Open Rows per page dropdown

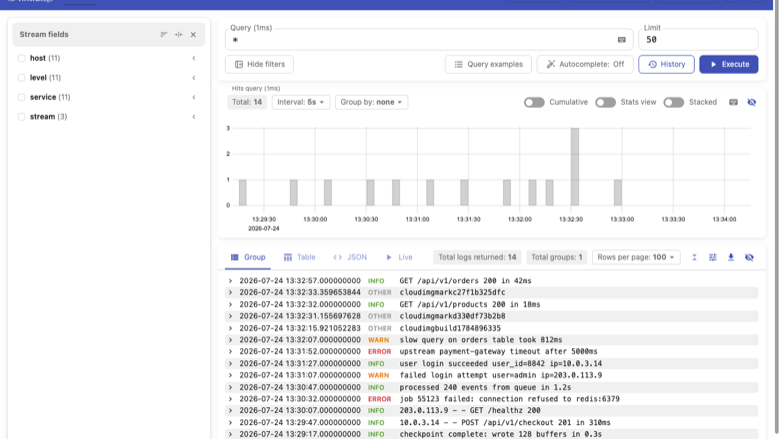click(636, 257)
